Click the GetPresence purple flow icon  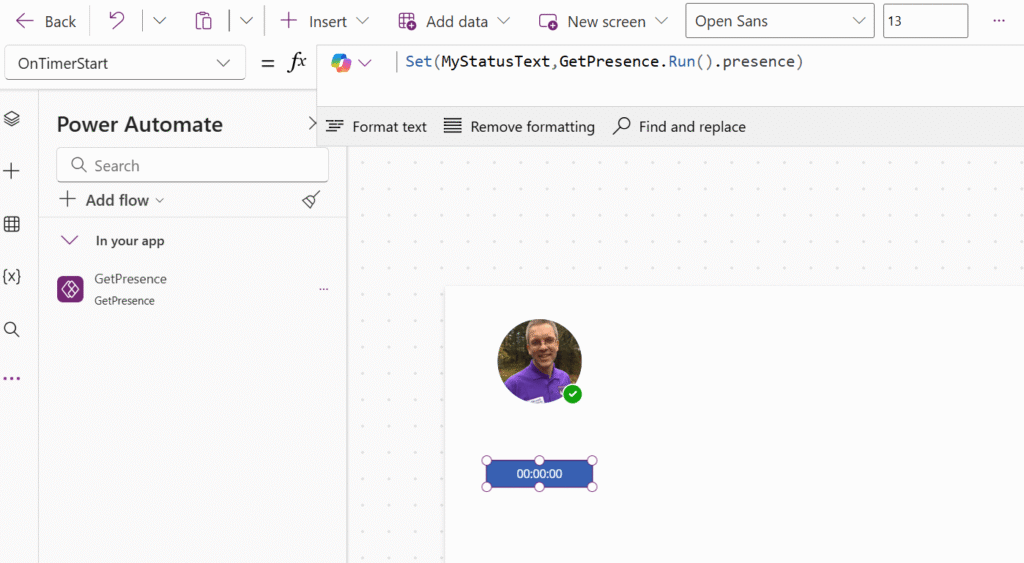coord(71,289)
